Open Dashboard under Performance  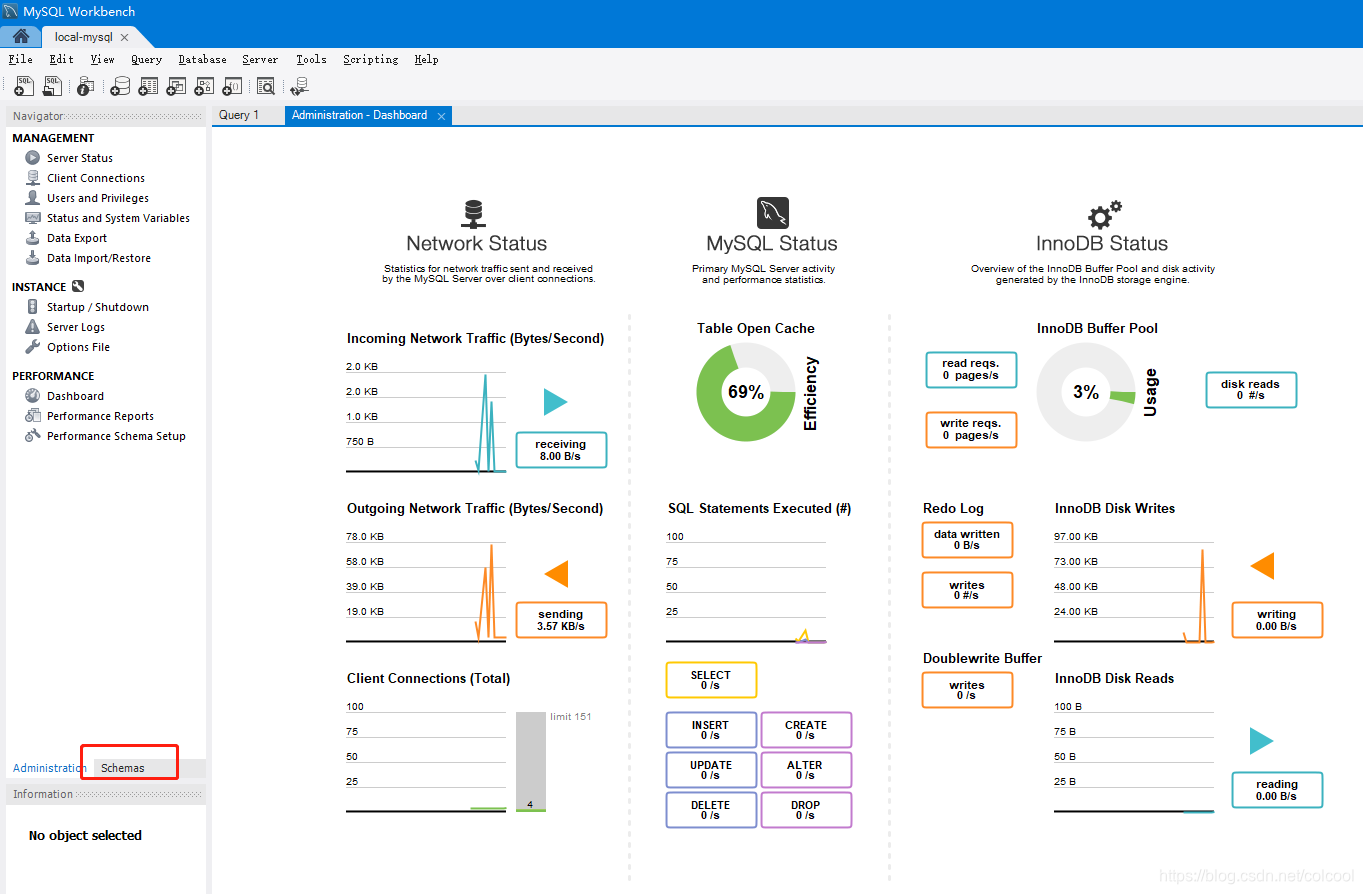point(75,396)
